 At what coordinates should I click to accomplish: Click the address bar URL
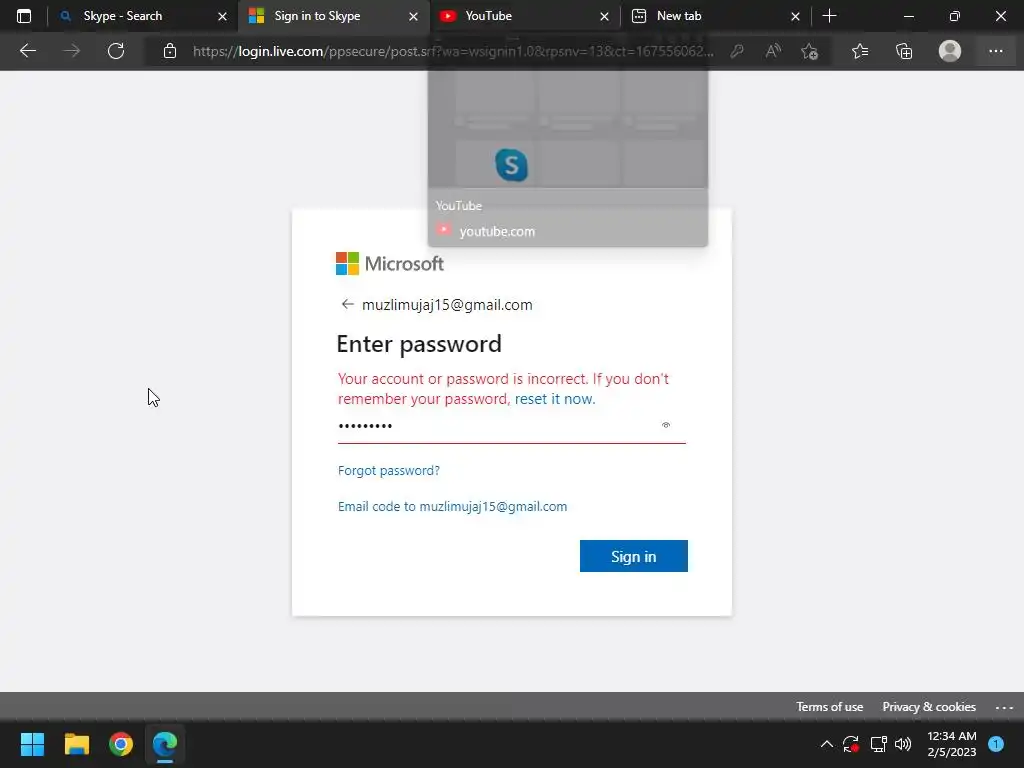point(453,51)
